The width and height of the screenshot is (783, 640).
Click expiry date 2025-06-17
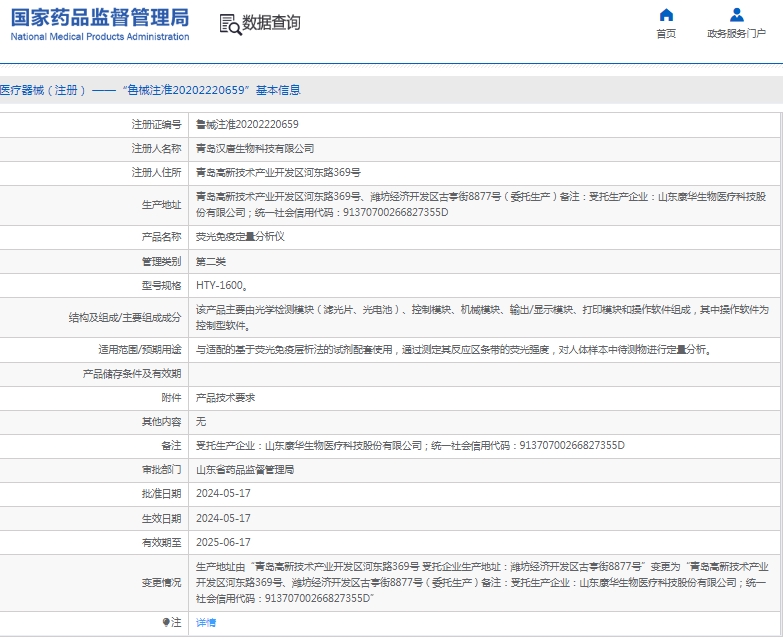click(x=223, y=542)
